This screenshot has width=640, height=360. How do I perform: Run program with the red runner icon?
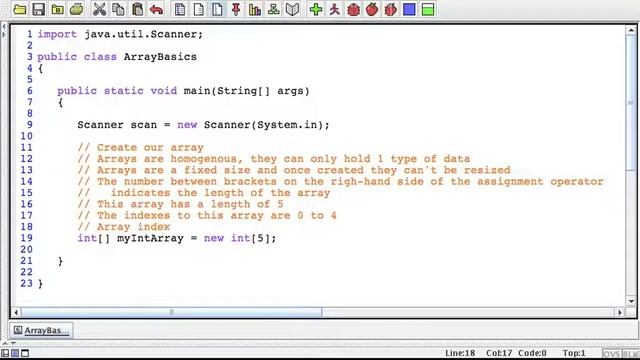click(x=335, y=9)
